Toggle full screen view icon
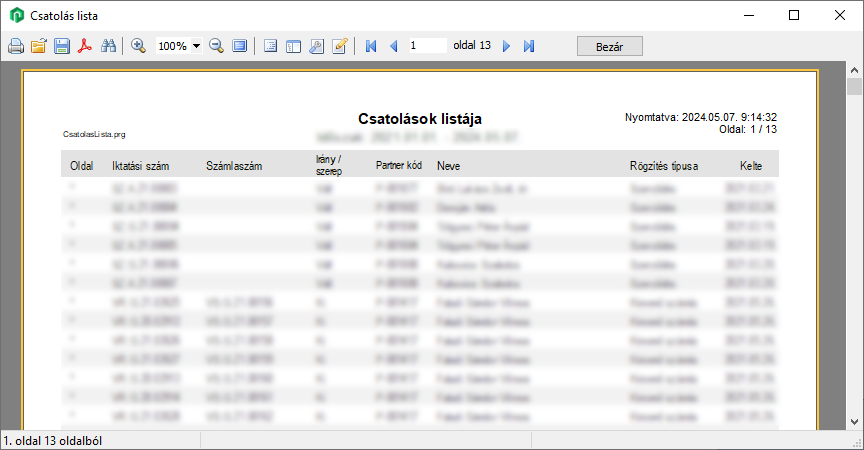 (x=239, y=46)
